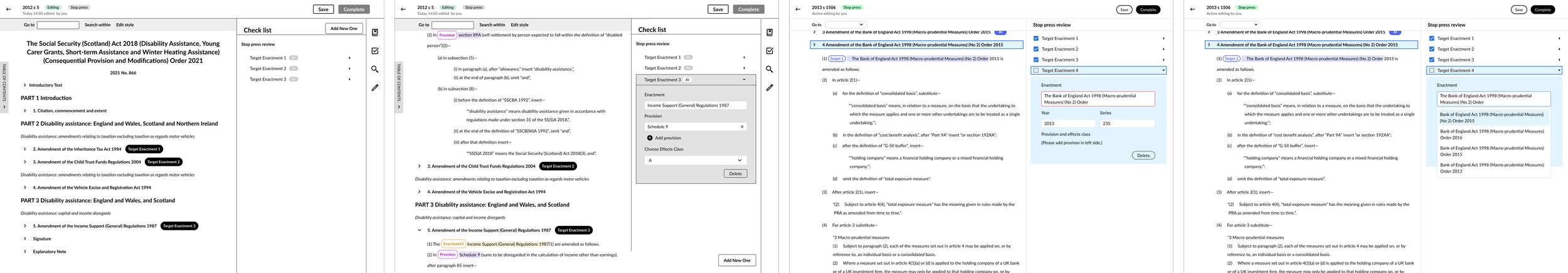Click Add New One below the Schedule 9 form

click(x=736, y=260)
